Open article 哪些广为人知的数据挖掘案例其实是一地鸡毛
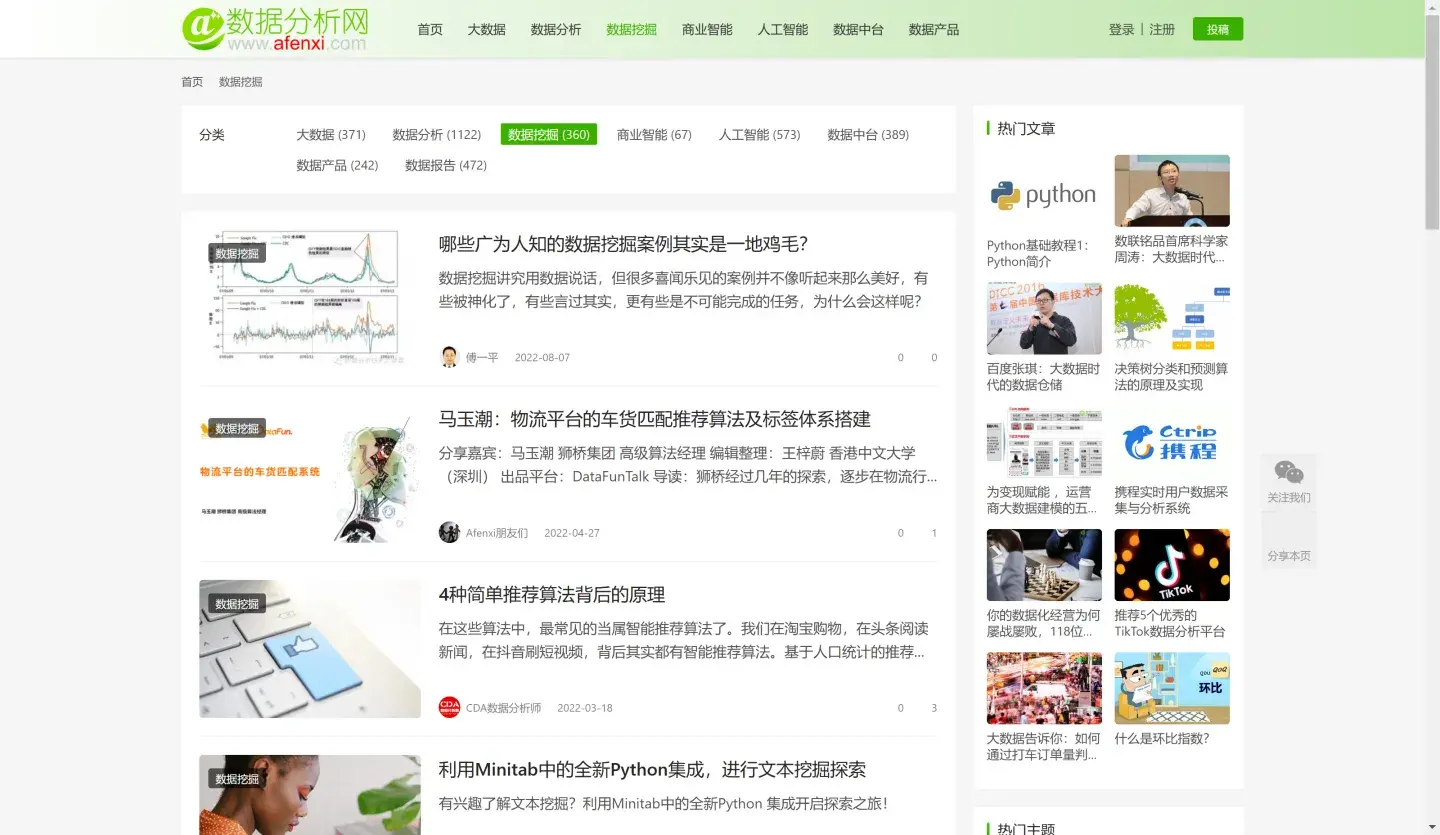The image size is (1440, 835). click(x=623, y=244)
